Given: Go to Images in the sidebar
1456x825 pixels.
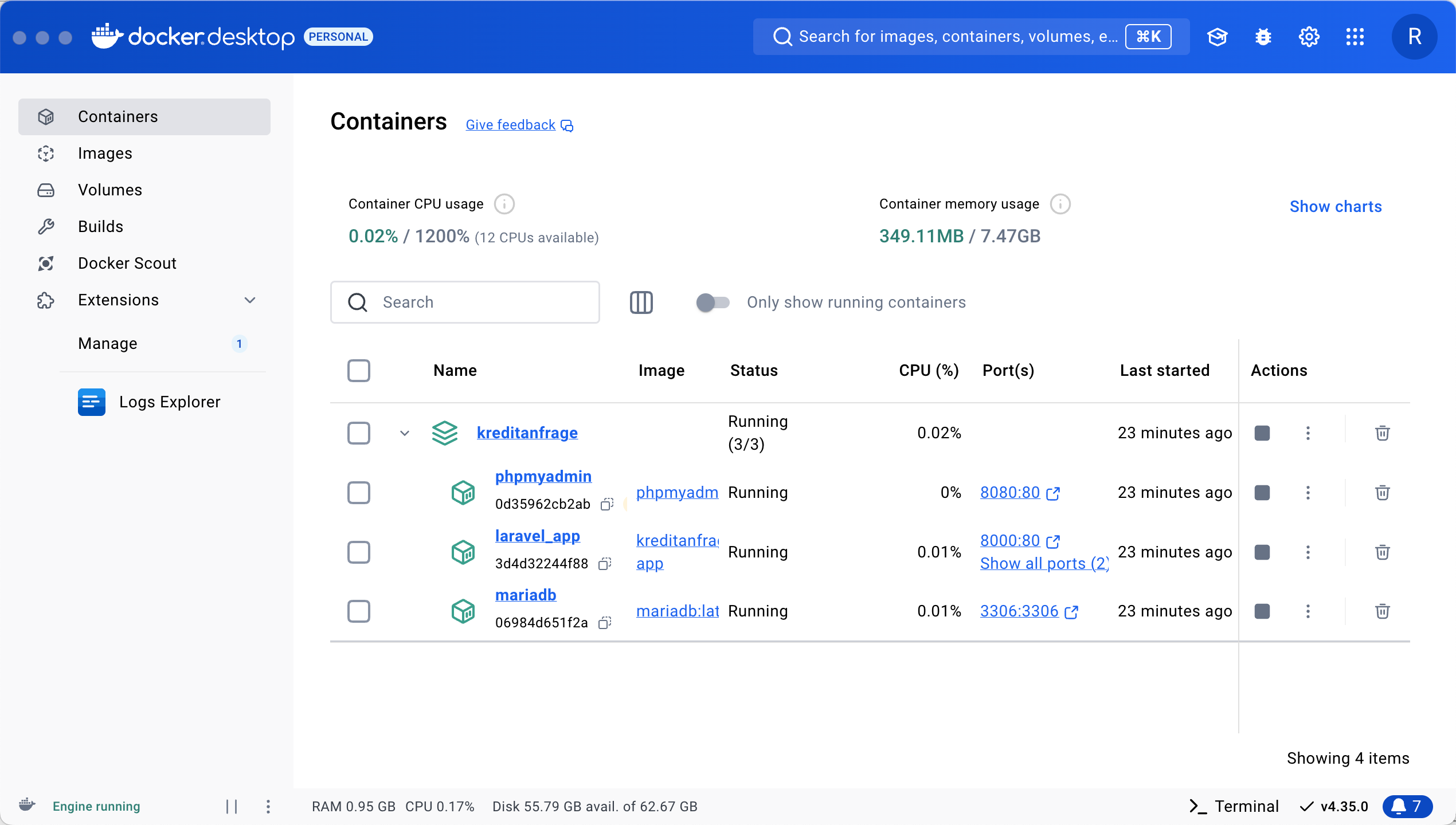Looking at the screenshot, I should [x=144, y=154].
